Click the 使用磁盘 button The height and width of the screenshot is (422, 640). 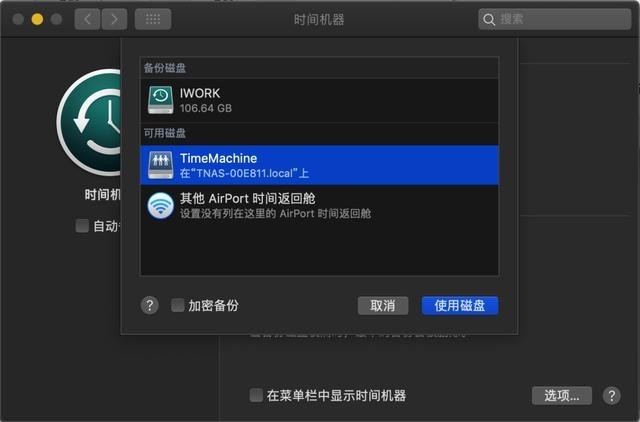[x=460, y=305]
